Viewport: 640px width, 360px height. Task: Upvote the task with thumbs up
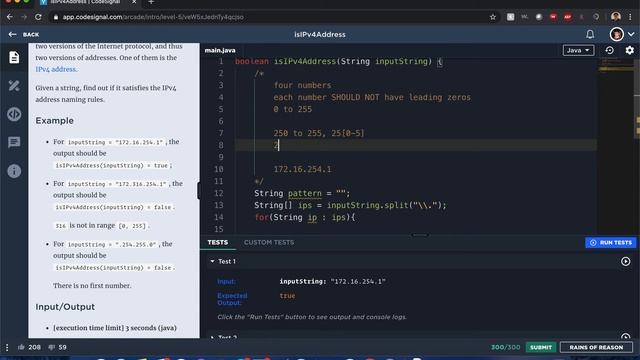[x=21, y=347]
